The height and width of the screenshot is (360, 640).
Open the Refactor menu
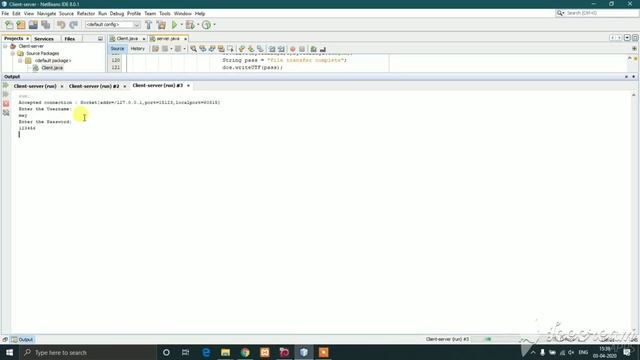point(86,13)
